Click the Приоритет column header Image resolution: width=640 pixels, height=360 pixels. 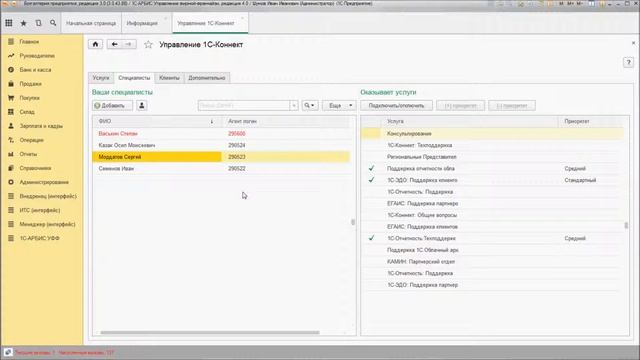coord(577,121)
